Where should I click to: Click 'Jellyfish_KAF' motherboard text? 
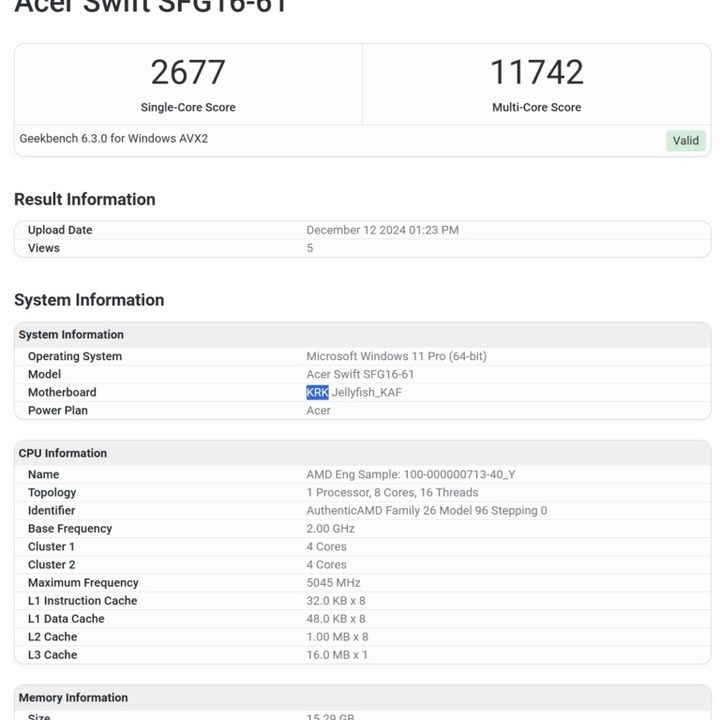(x=366, y=392)
